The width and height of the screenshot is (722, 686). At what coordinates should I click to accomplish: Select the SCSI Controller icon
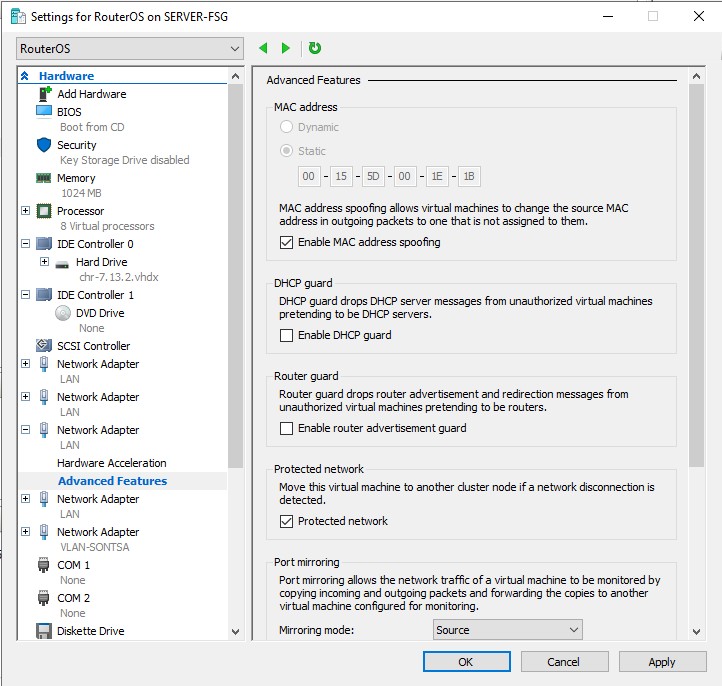pos(44,345)
